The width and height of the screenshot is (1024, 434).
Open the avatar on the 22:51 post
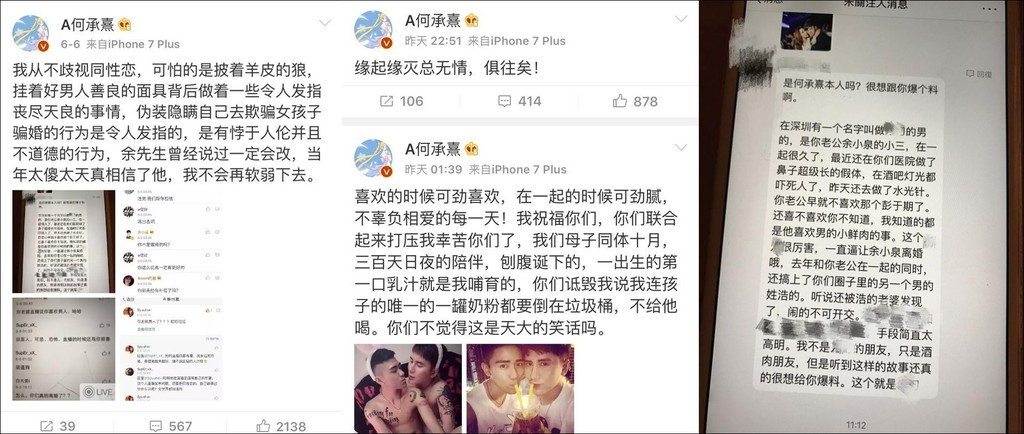(x=373, y=30)
